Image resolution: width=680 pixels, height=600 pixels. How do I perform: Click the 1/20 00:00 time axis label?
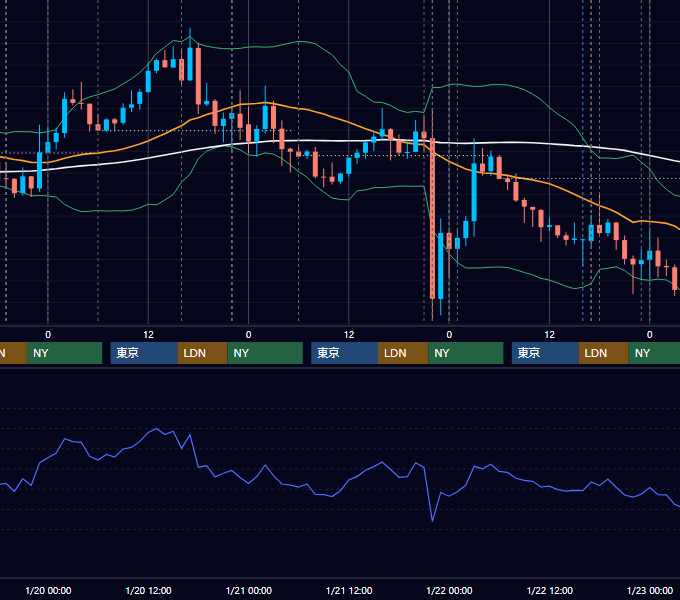48,590
